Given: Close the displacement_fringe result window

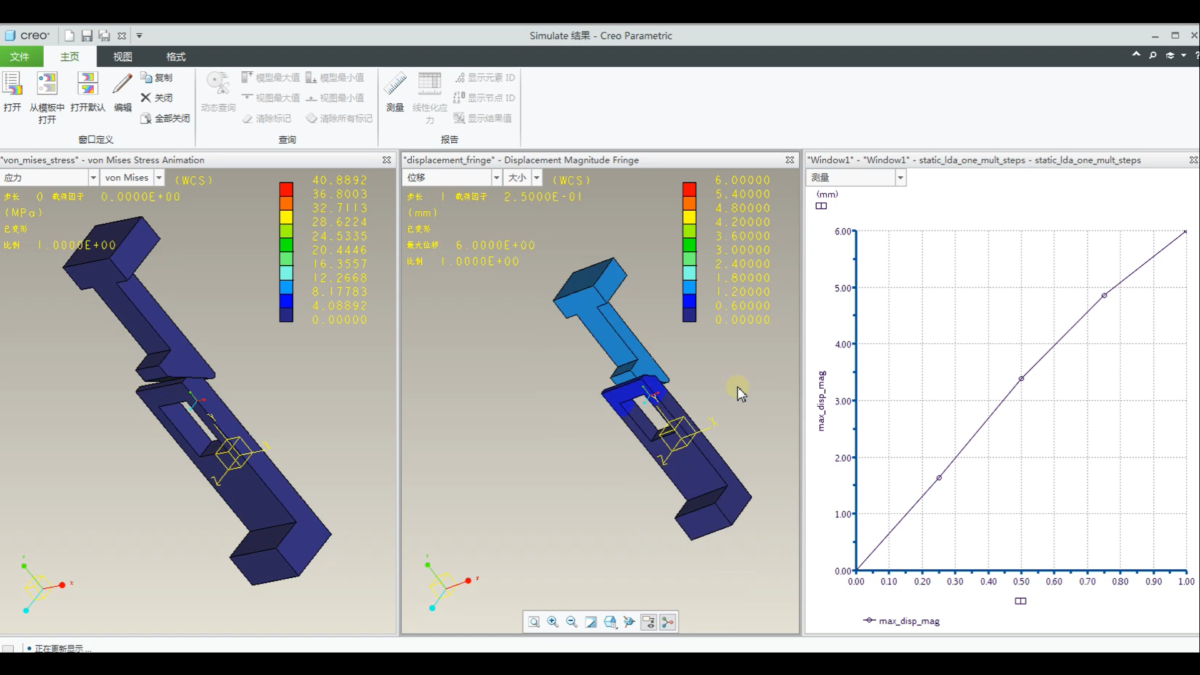Looking at the screenshot, I should click(x=790, y=160).
